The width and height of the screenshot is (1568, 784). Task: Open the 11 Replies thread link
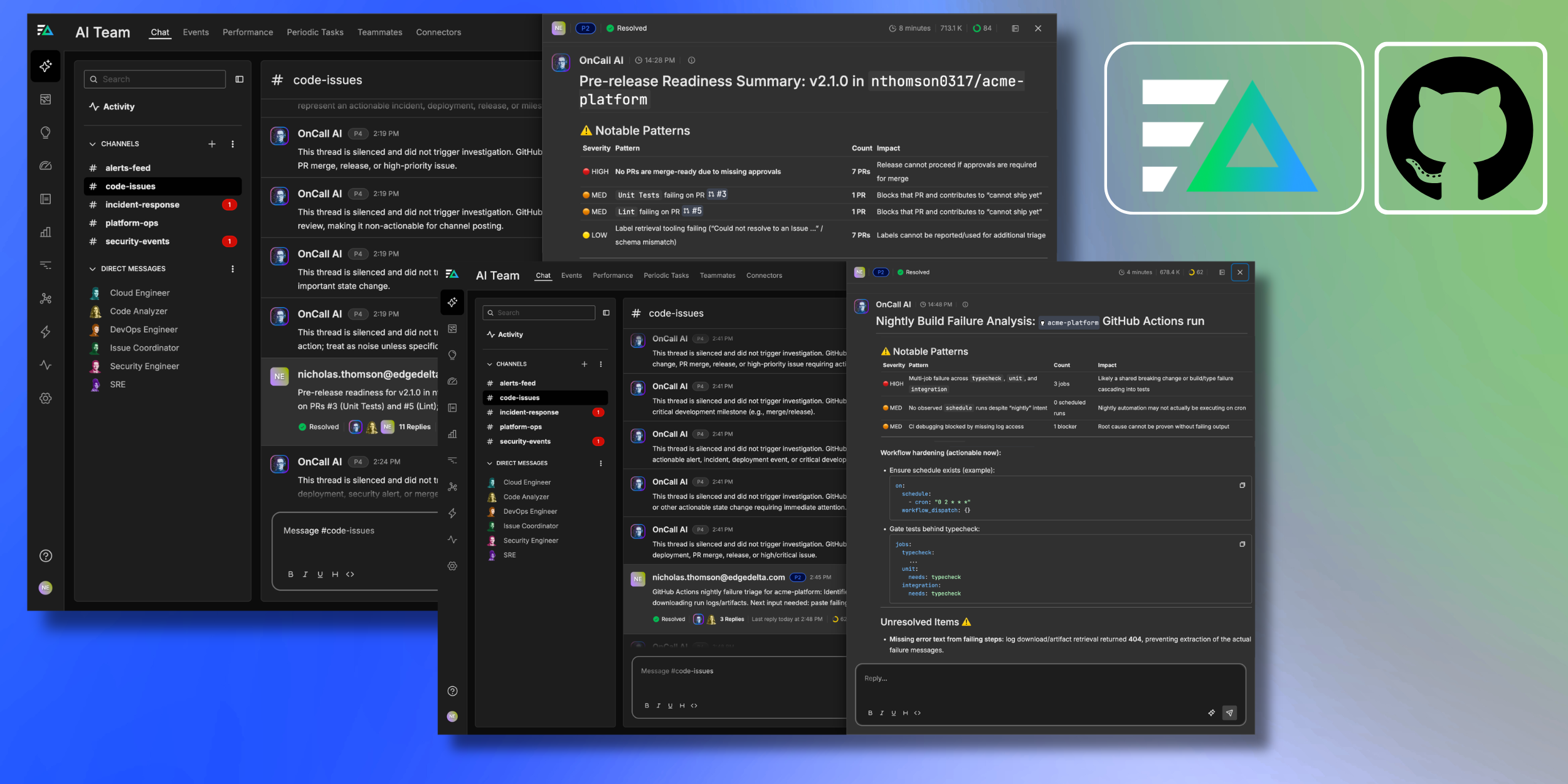pyautogui.click(x=415, y=426)
